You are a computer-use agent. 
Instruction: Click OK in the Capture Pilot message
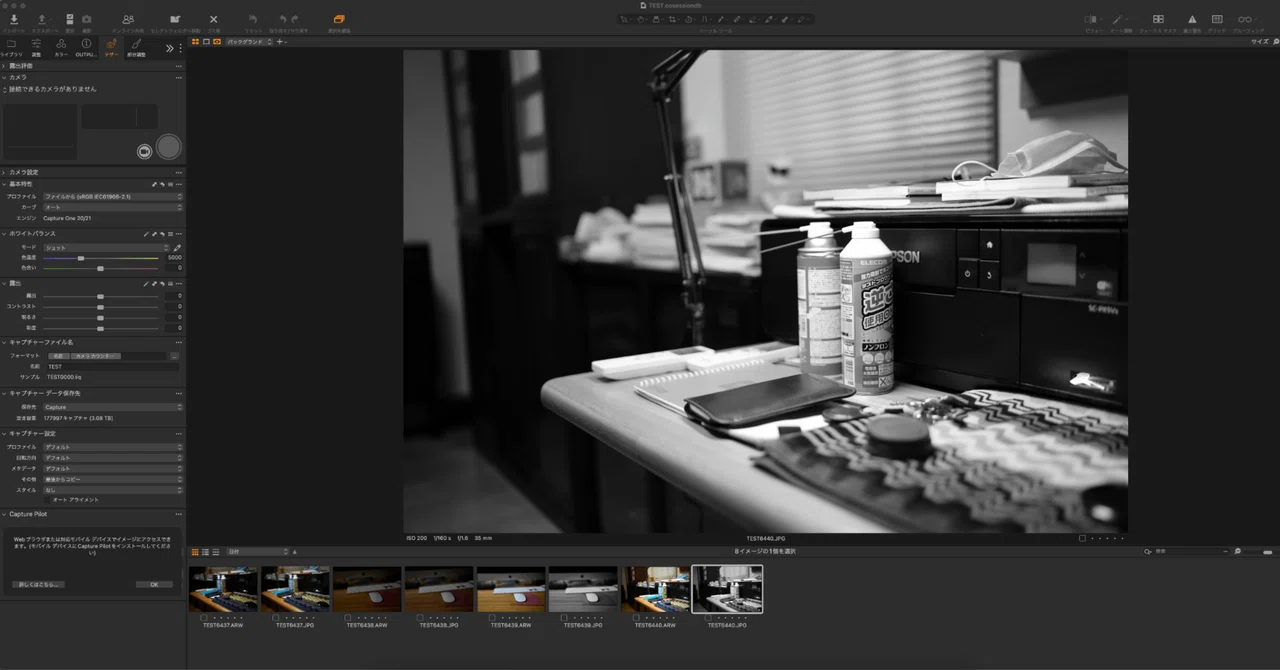tap(154, 584)
